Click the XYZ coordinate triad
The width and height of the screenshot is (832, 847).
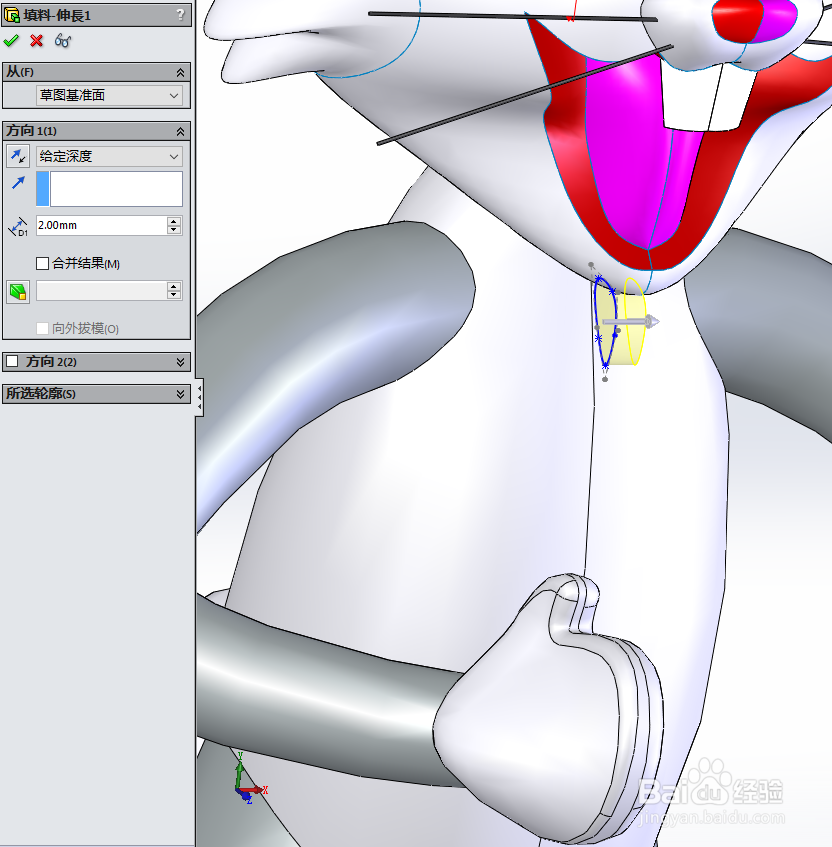tap(248, 778)
